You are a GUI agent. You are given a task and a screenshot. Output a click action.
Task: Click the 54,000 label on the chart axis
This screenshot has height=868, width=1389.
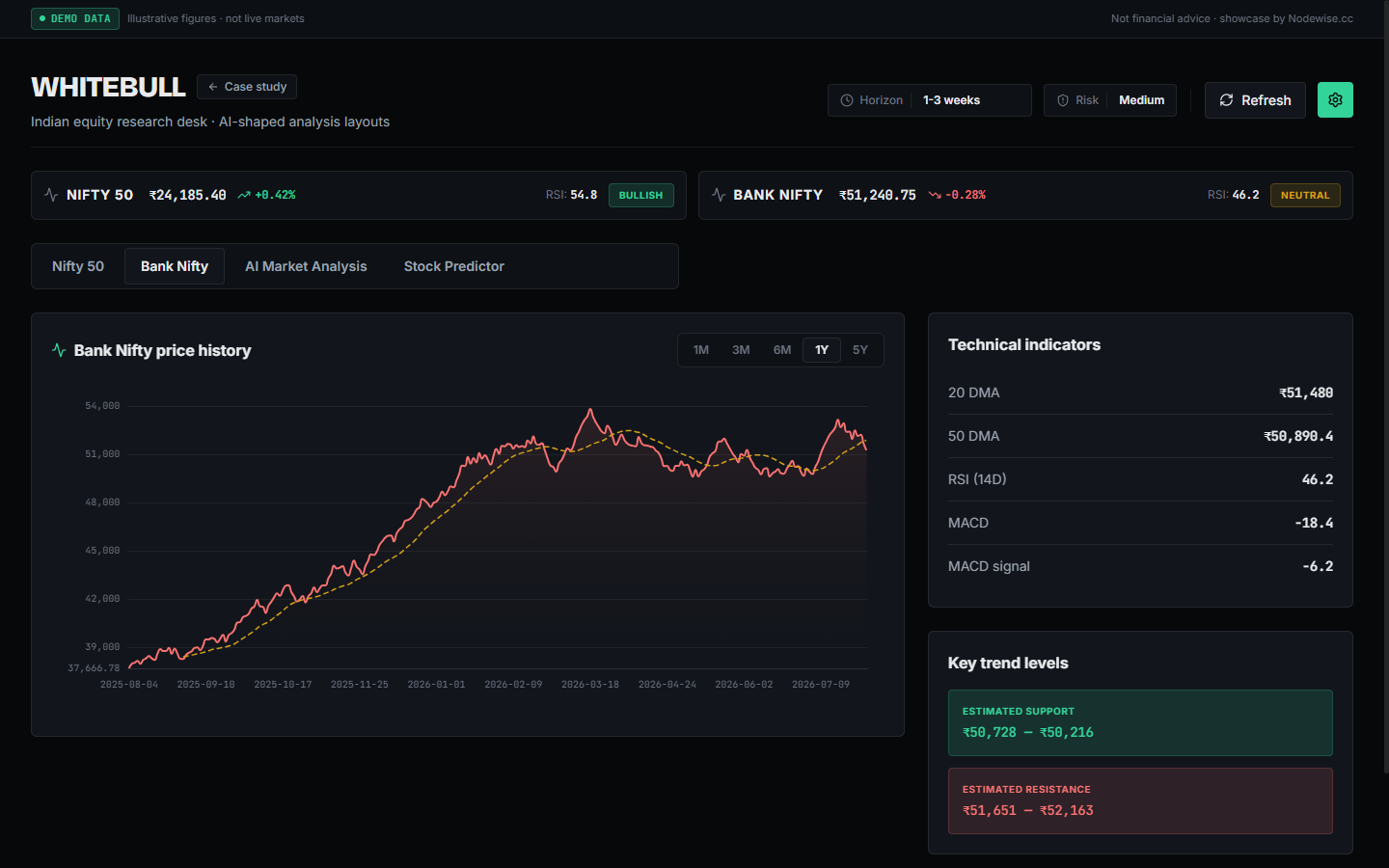(x=102, y=406)
